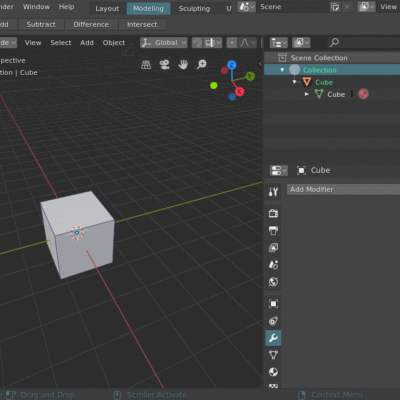Collapse the Collection tree arrow
400x400 pixels.
(282, 70)
